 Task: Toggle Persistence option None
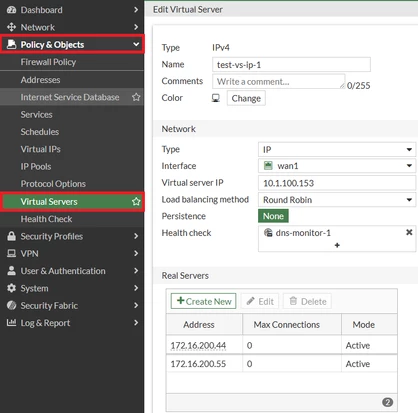(x=273, y=216)
